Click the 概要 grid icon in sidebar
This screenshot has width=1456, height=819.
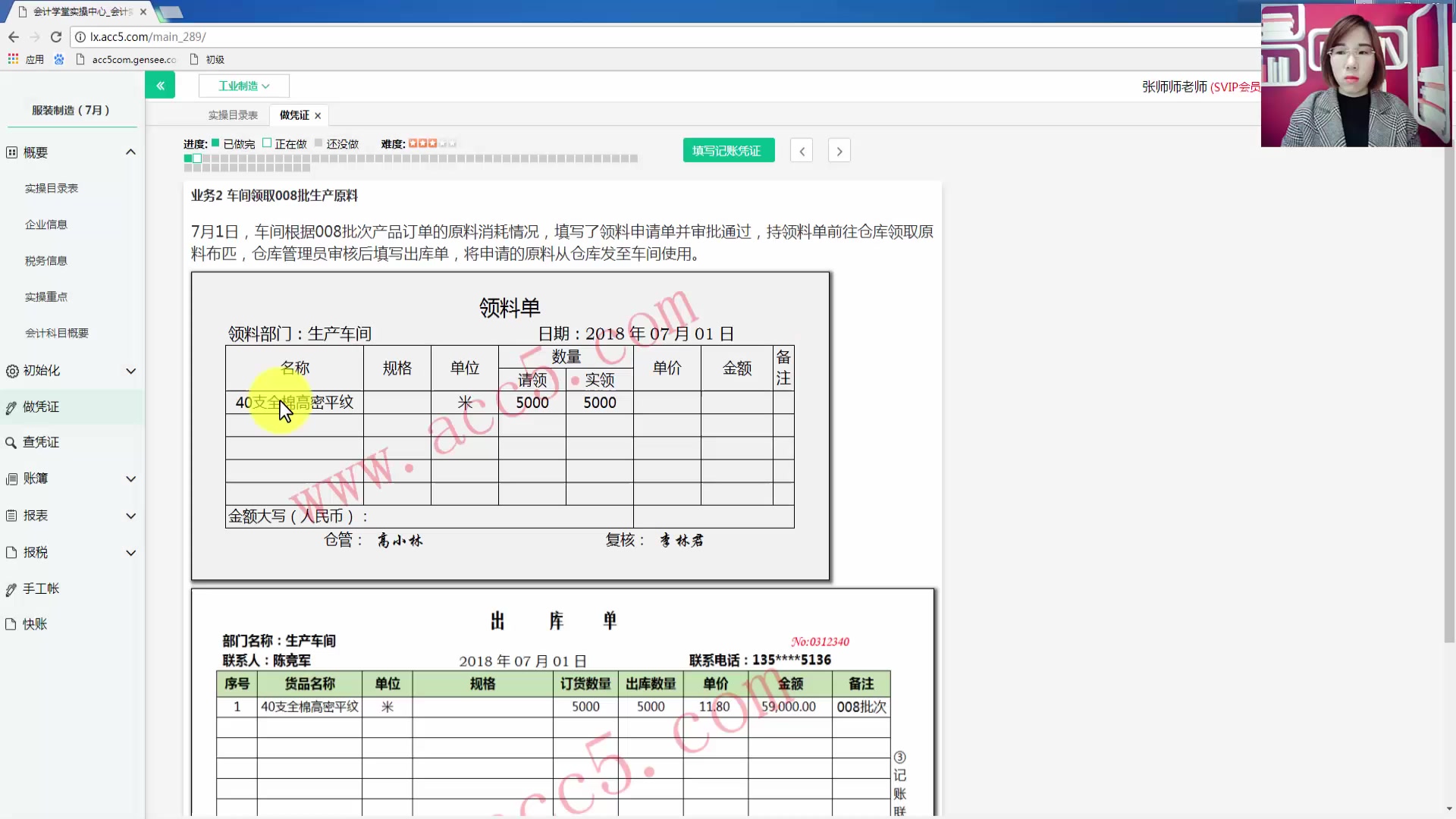point(11,152)
